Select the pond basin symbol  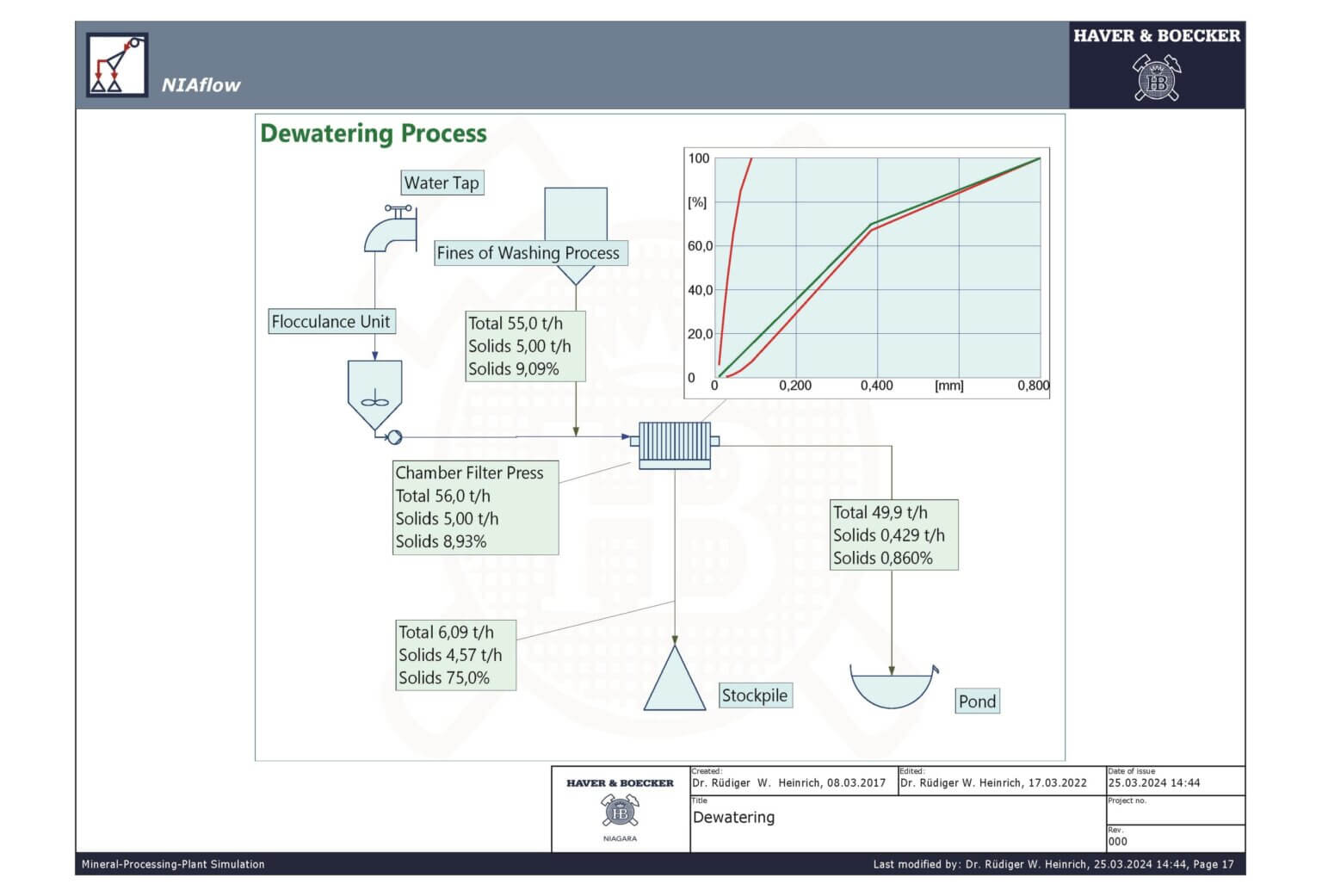point(893,686)
